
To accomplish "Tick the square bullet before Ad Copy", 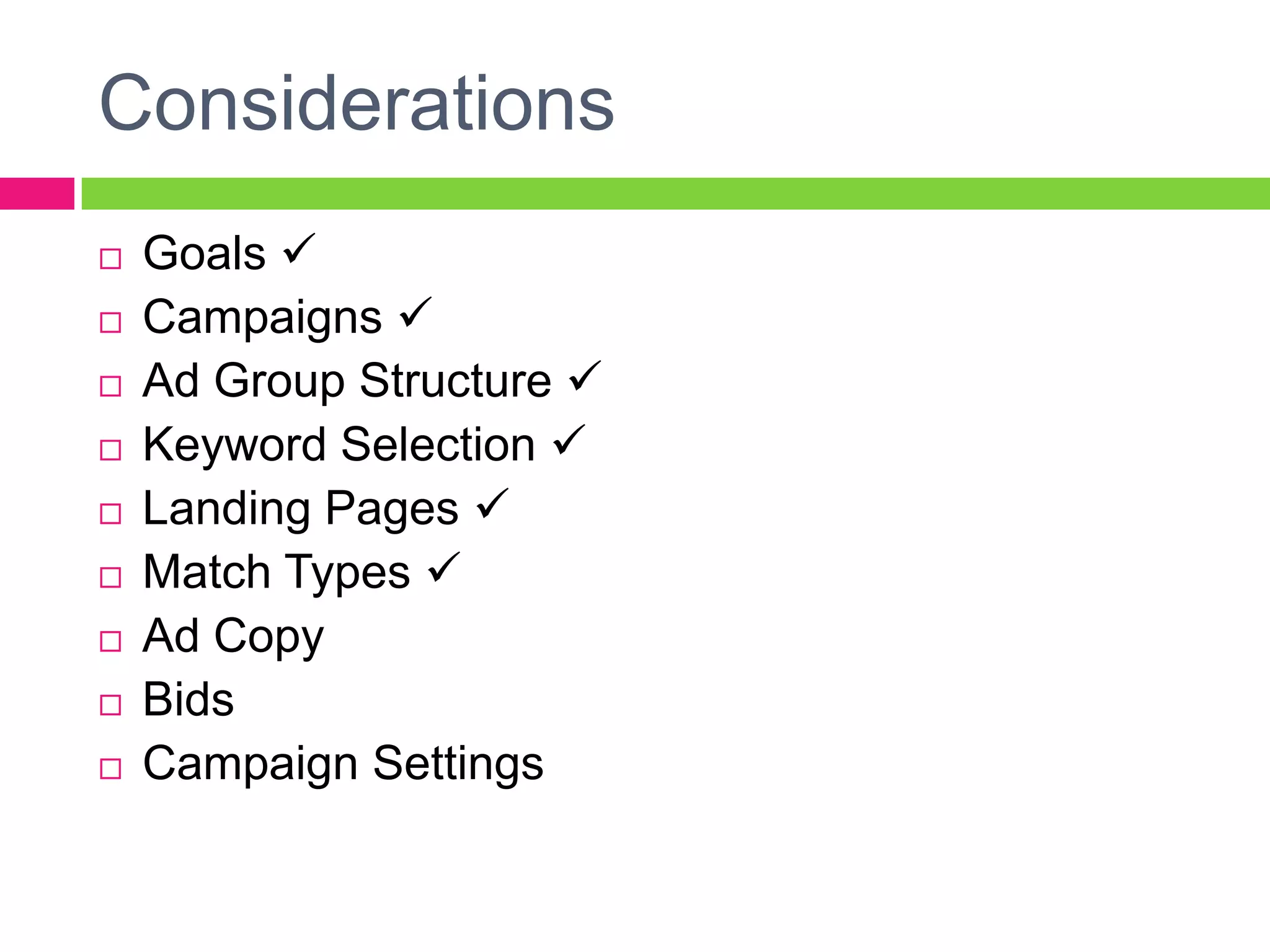I will coord(110,641).
